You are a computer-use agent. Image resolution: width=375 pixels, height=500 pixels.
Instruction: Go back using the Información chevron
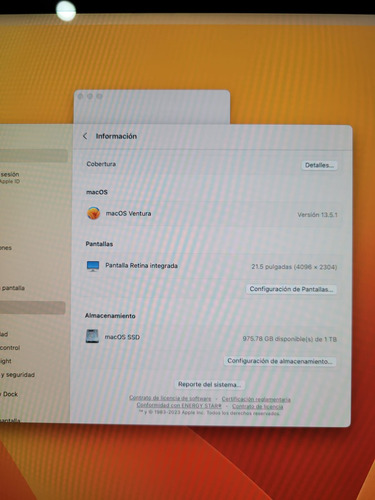point(85,136)
